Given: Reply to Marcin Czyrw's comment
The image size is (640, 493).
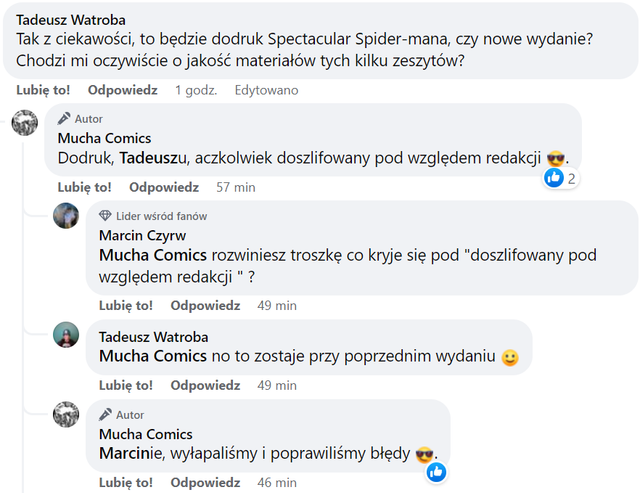Looking at the screenshot, I should point(205,305).
